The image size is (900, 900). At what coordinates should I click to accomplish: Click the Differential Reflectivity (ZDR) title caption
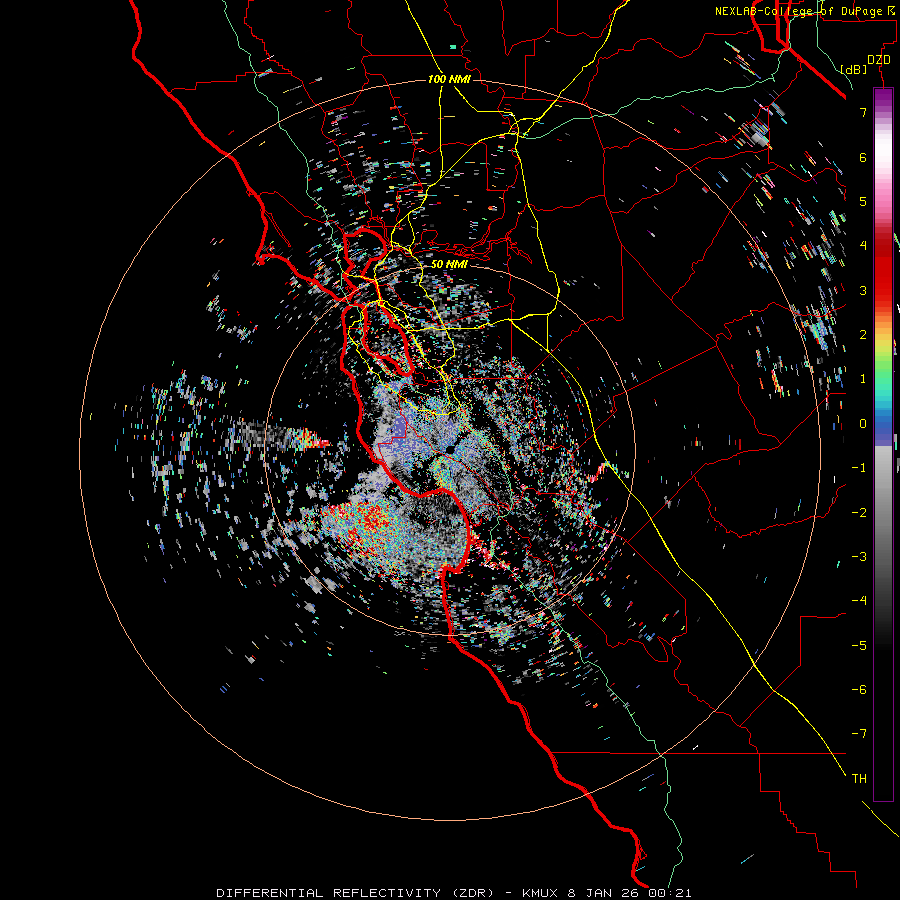point(355,893)
